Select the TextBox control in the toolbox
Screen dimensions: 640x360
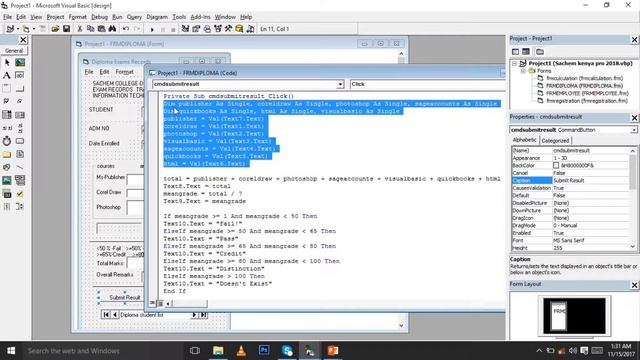pos(20,76)
